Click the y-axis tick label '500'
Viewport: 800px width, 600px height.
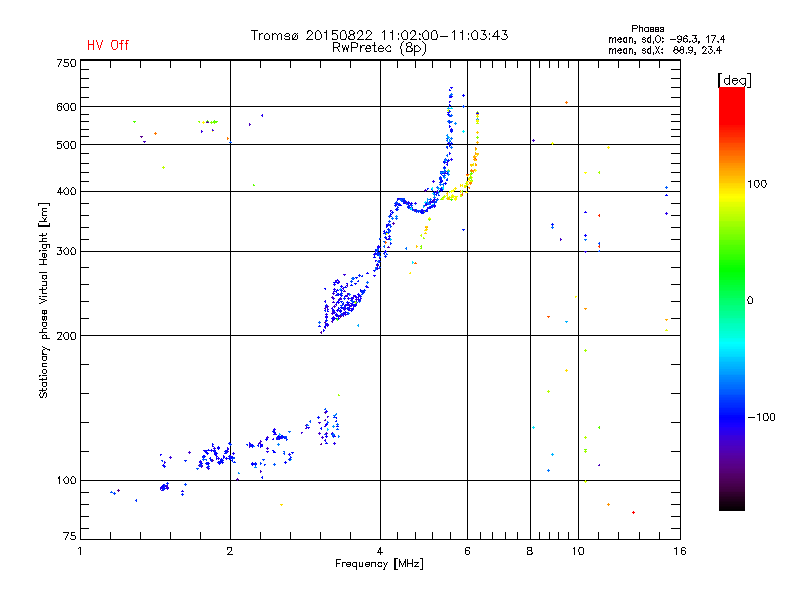tap(66, 145)
